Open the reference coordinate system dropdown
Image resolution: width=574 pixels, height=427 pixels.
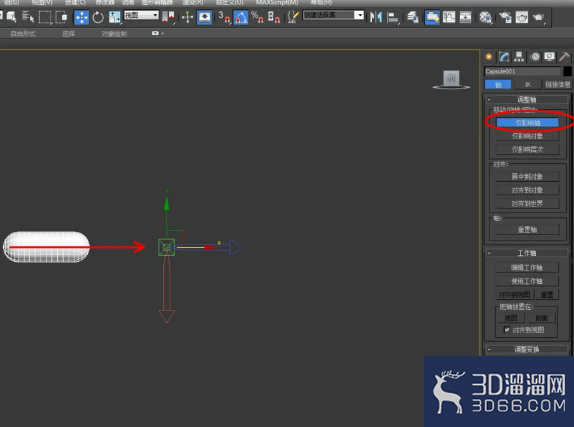[141, 15]
